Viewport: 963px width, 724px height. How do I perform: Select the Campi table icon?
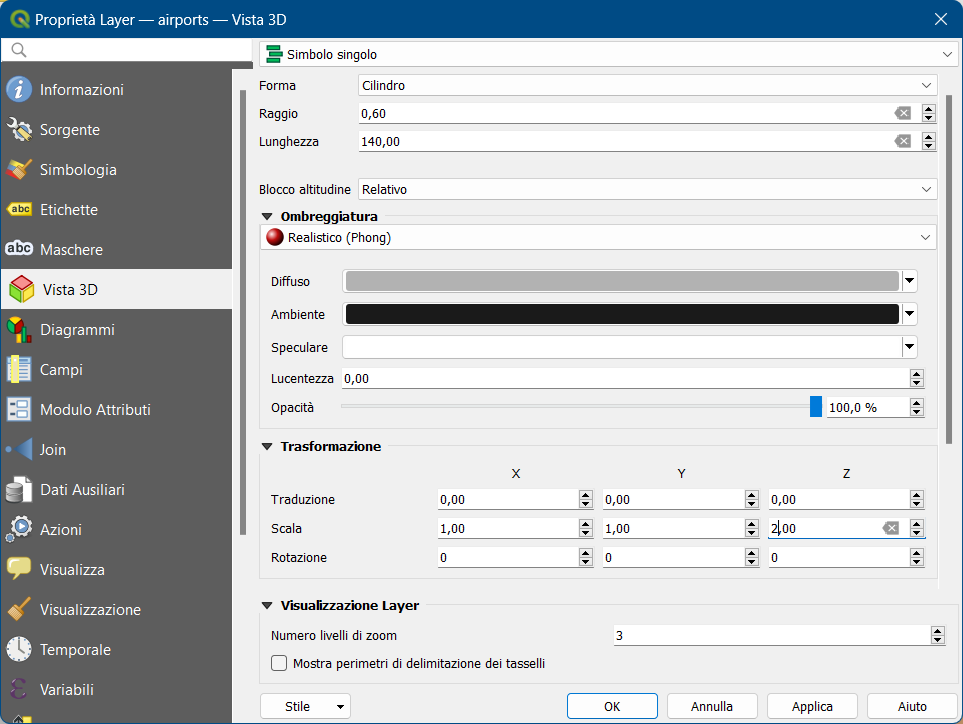(19, 370)
